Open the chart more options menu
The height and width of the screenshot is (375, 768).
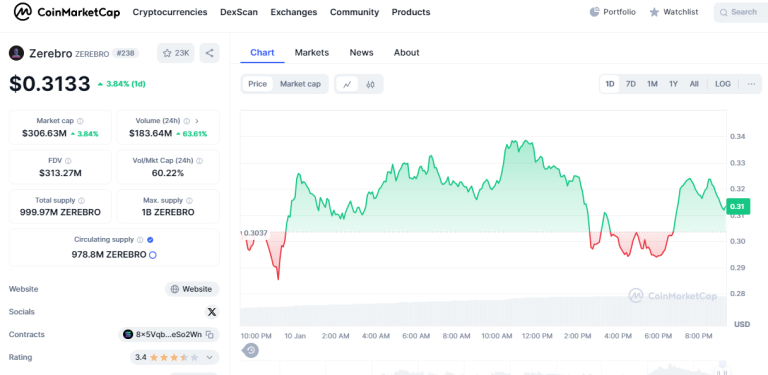pyautogui.click(x=751, y=84)
